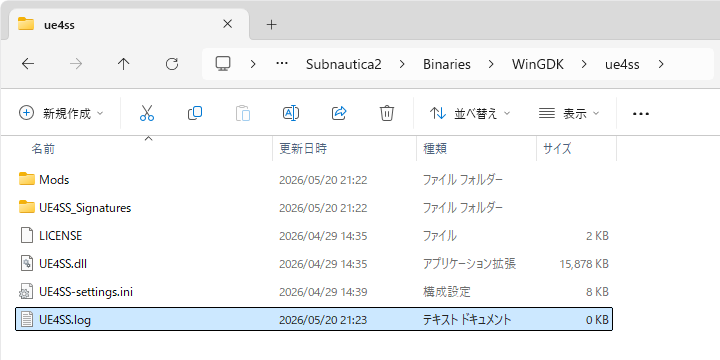The width and height of the screenshot is (720, 360).
Task: Click the テキスト ドキュメント type cell
Action: (x=467, y=320)
